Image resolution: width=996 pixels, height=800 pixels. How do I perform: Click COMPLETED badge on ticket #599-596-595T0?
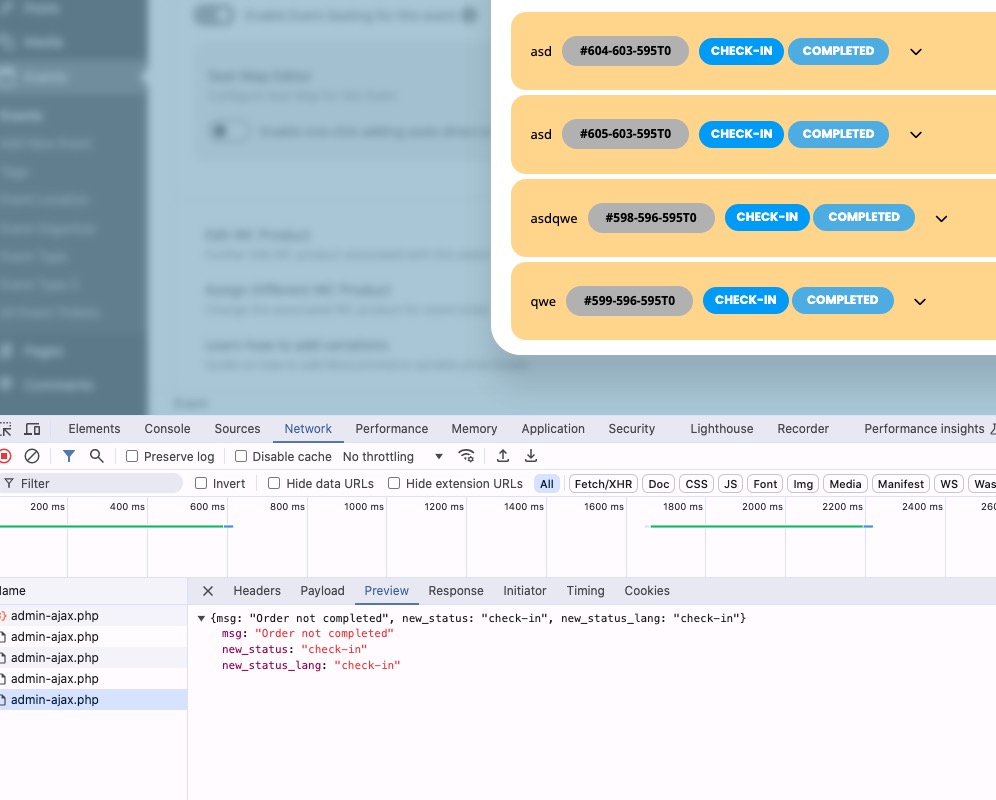[x=842, y=301]
